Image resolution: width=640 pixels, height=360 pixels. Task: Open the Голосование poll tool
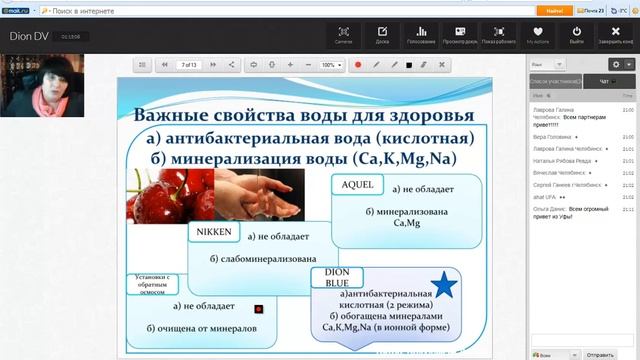[421, 35]
